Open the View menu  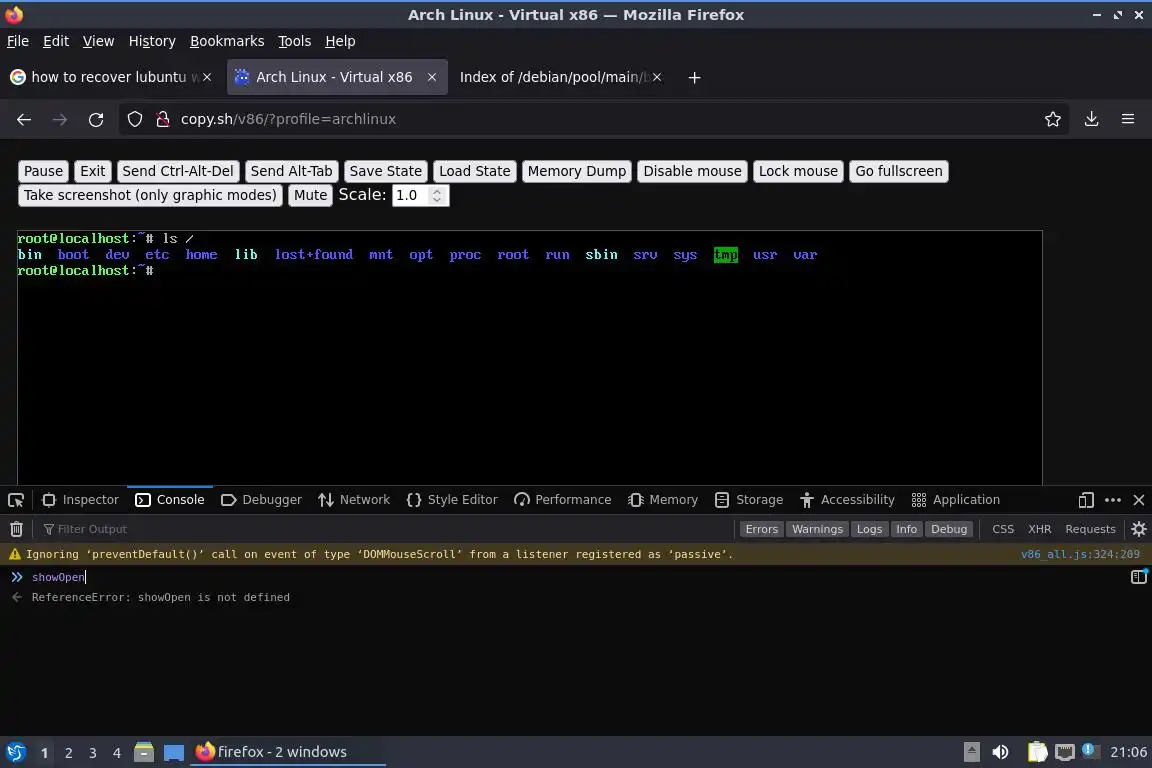[98, 41]
